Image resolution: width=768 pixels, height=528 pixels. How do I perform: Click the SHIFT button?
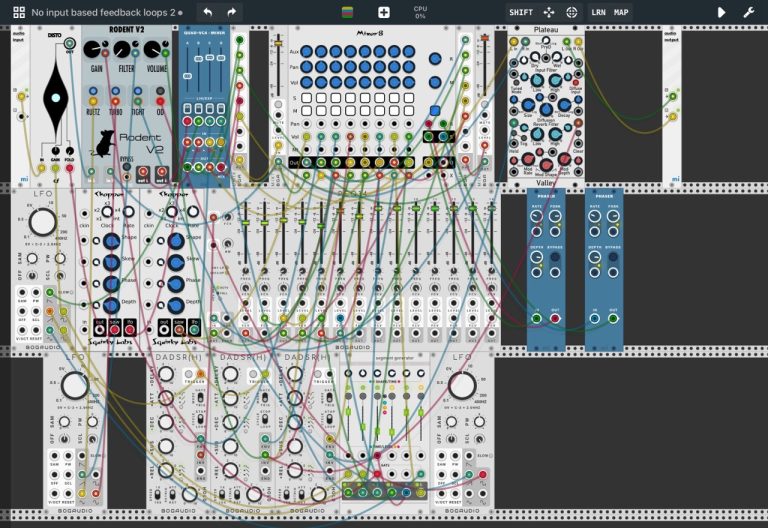pyautogui.click(x=521, y=12)
